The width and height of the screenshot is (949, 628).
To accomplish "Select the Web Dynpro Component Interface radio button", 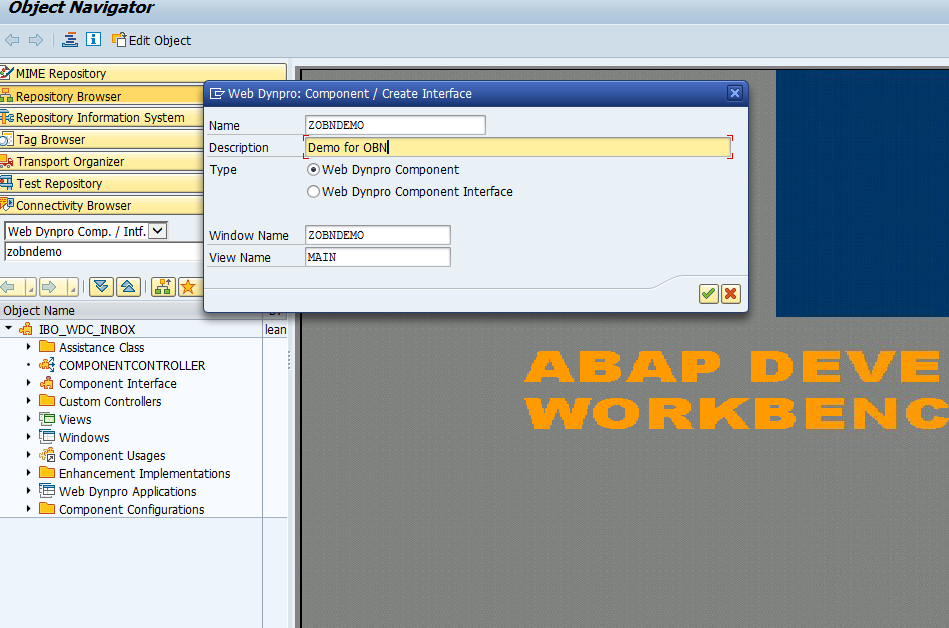I will coord(313,191).
